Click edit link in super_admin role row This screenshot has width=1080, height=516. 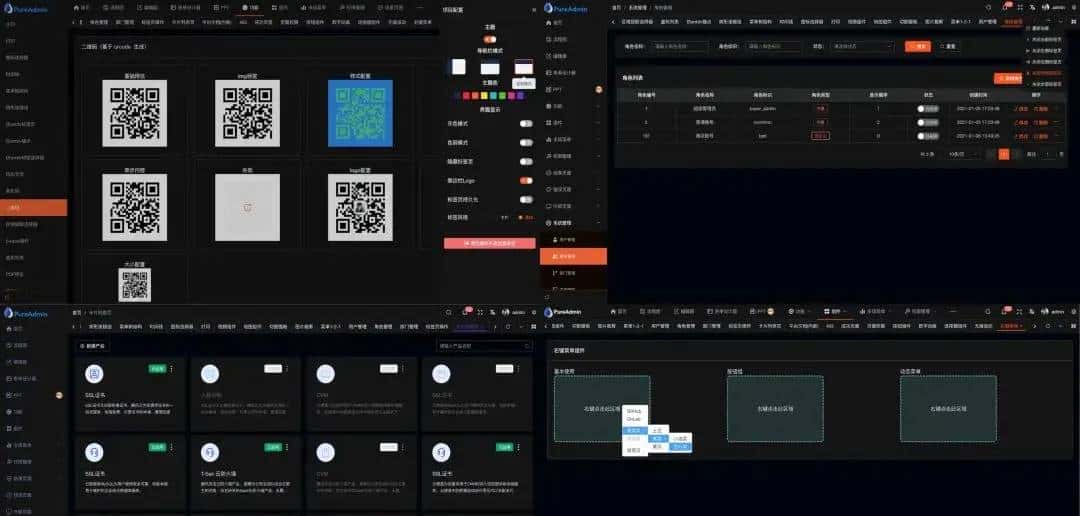pos(1021,109)
